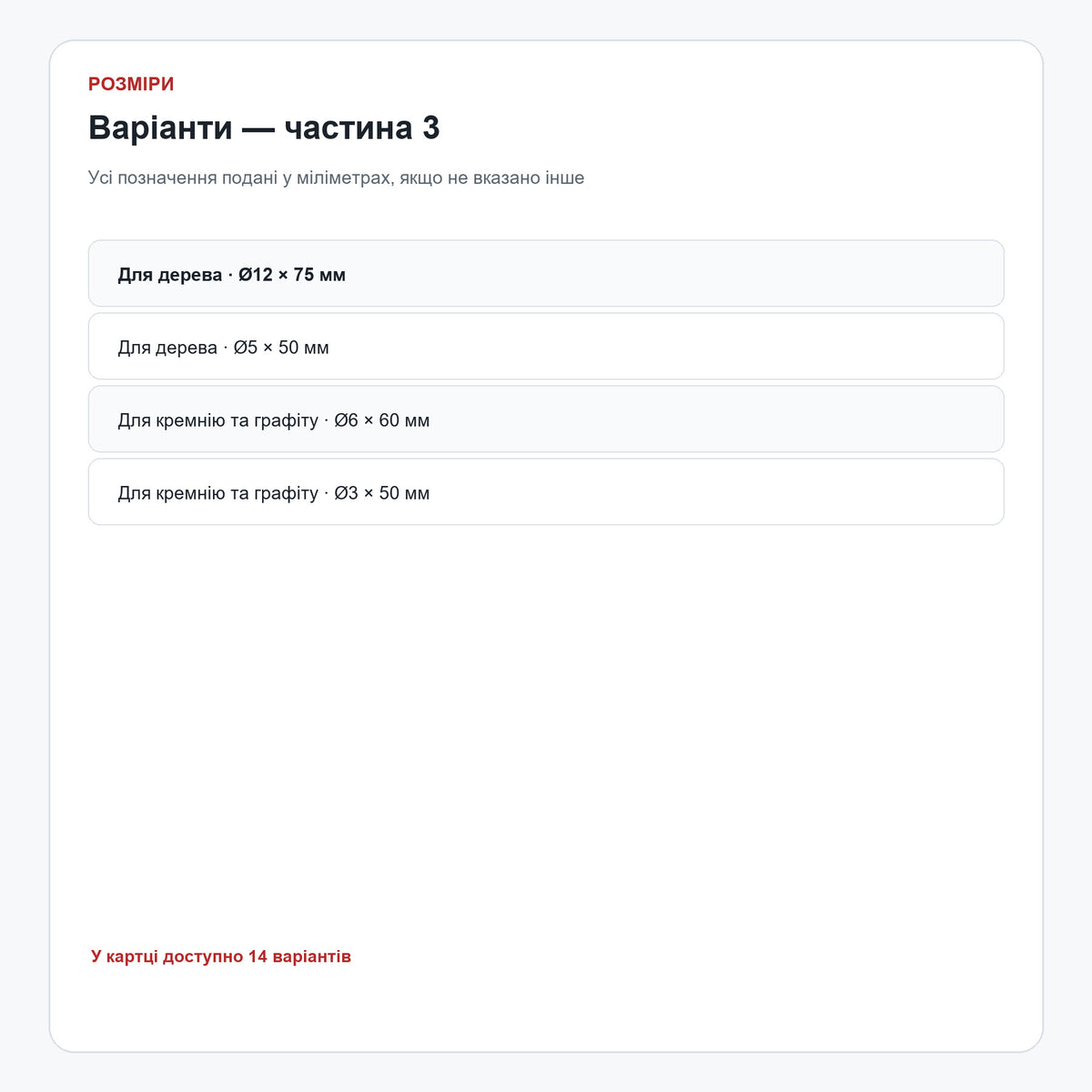The image size is (1092, 1092).
Task: Choose the "Для дерева · Ø5 × 50 мм" variant
Action: coord(546,346)
